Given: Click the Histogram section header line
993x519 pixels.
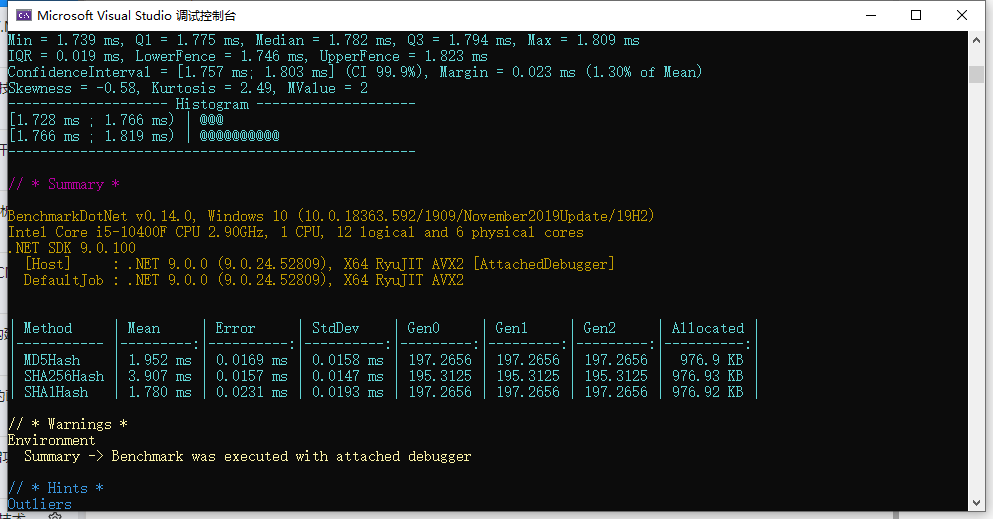Looking at the screenshot, I should point(211,104).
